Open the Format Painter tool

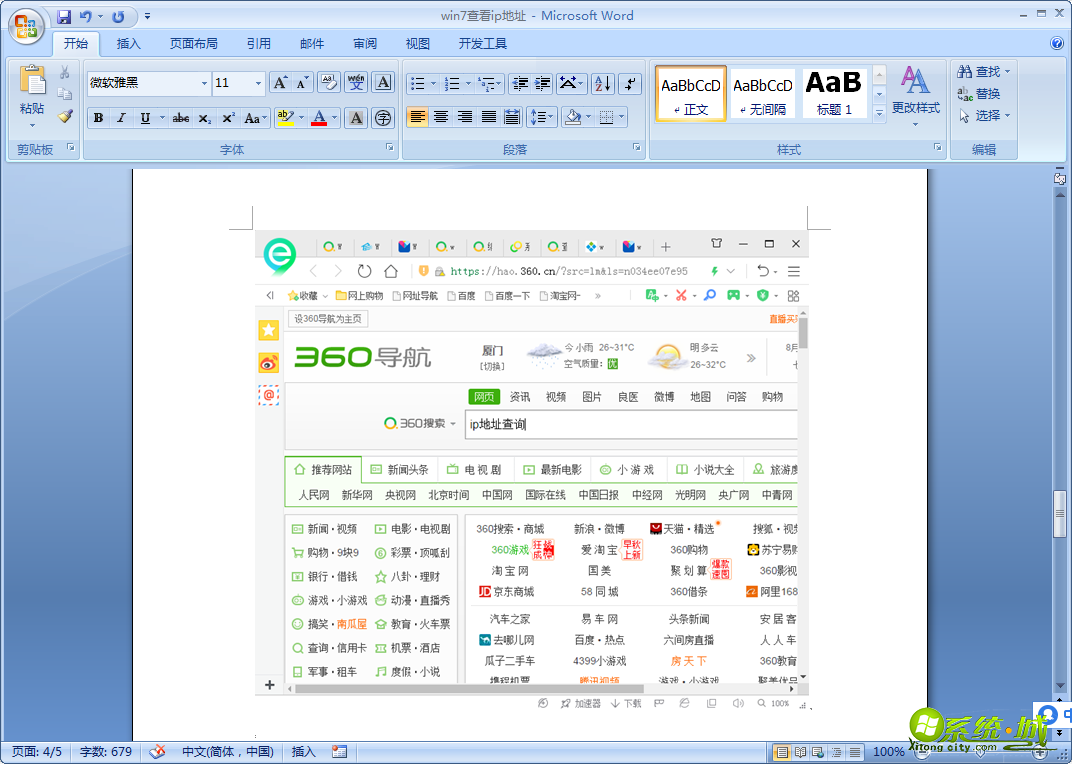point(66,114)
